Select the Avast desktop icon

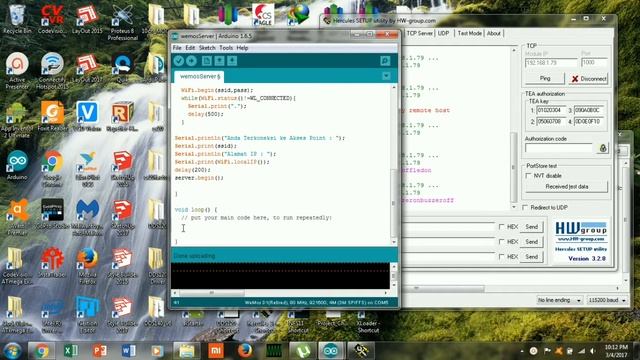[x=17, y=217]
